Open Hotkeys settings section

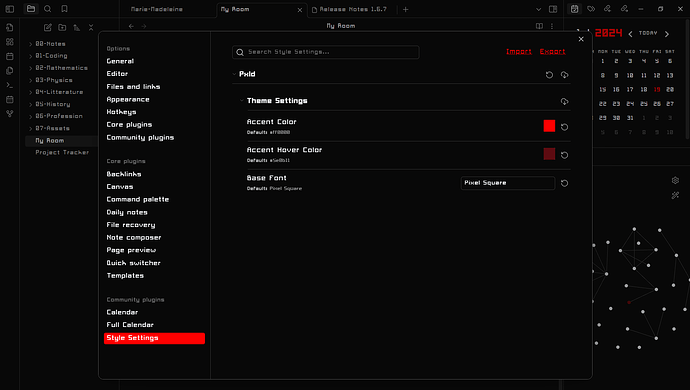click(x=121, y=112)
